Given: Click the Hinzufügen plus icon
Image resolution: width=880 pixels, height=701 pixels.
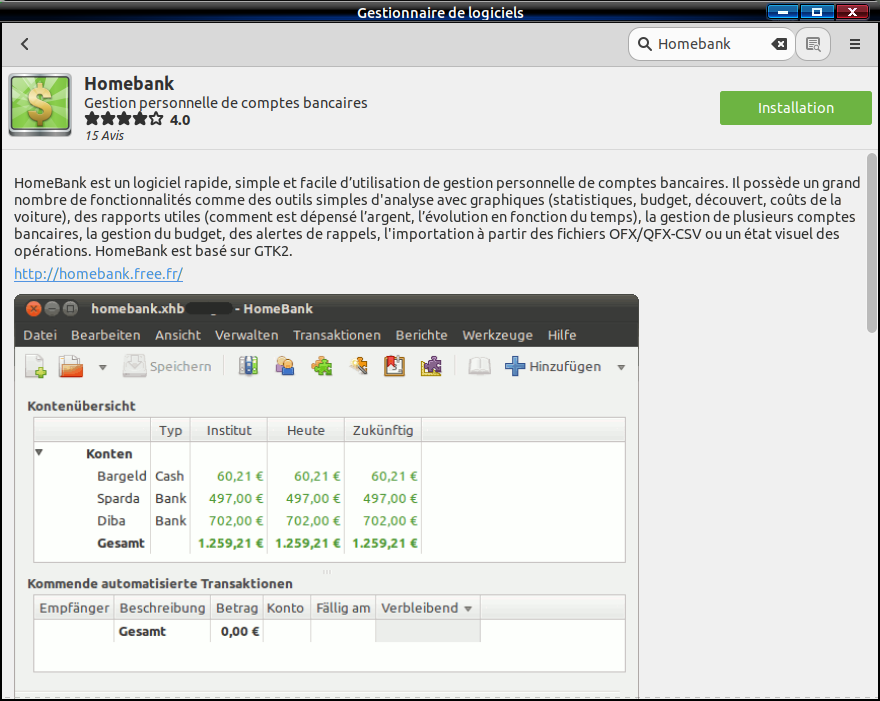Looking at the screenshot, I should coord(515,366).
